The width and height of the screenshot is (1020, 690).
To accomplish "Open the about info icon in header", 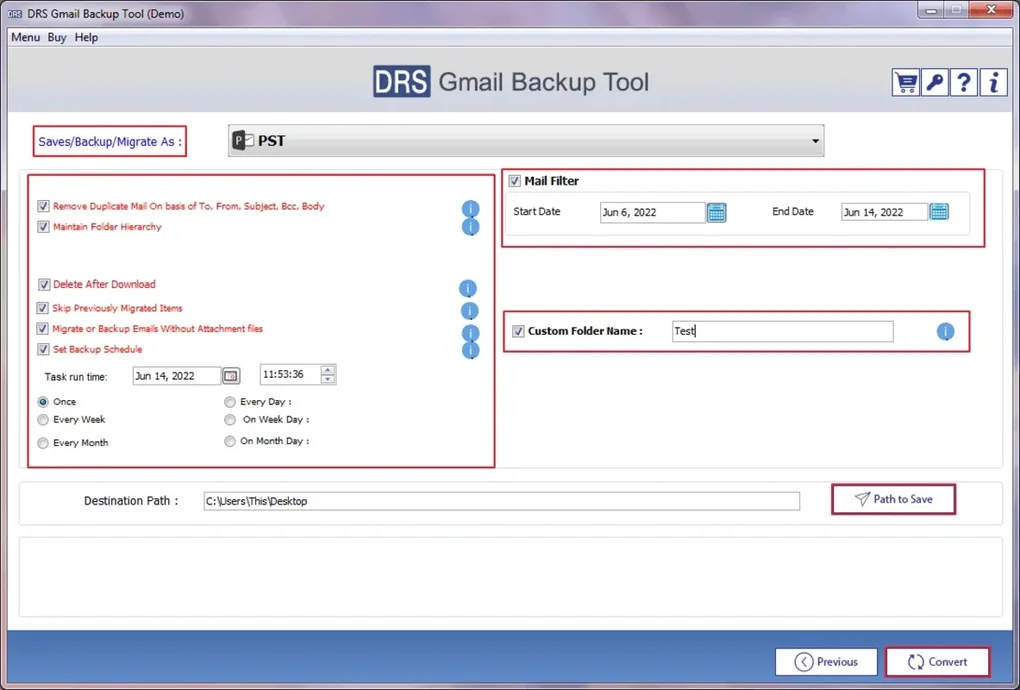I will coord(993,83).
